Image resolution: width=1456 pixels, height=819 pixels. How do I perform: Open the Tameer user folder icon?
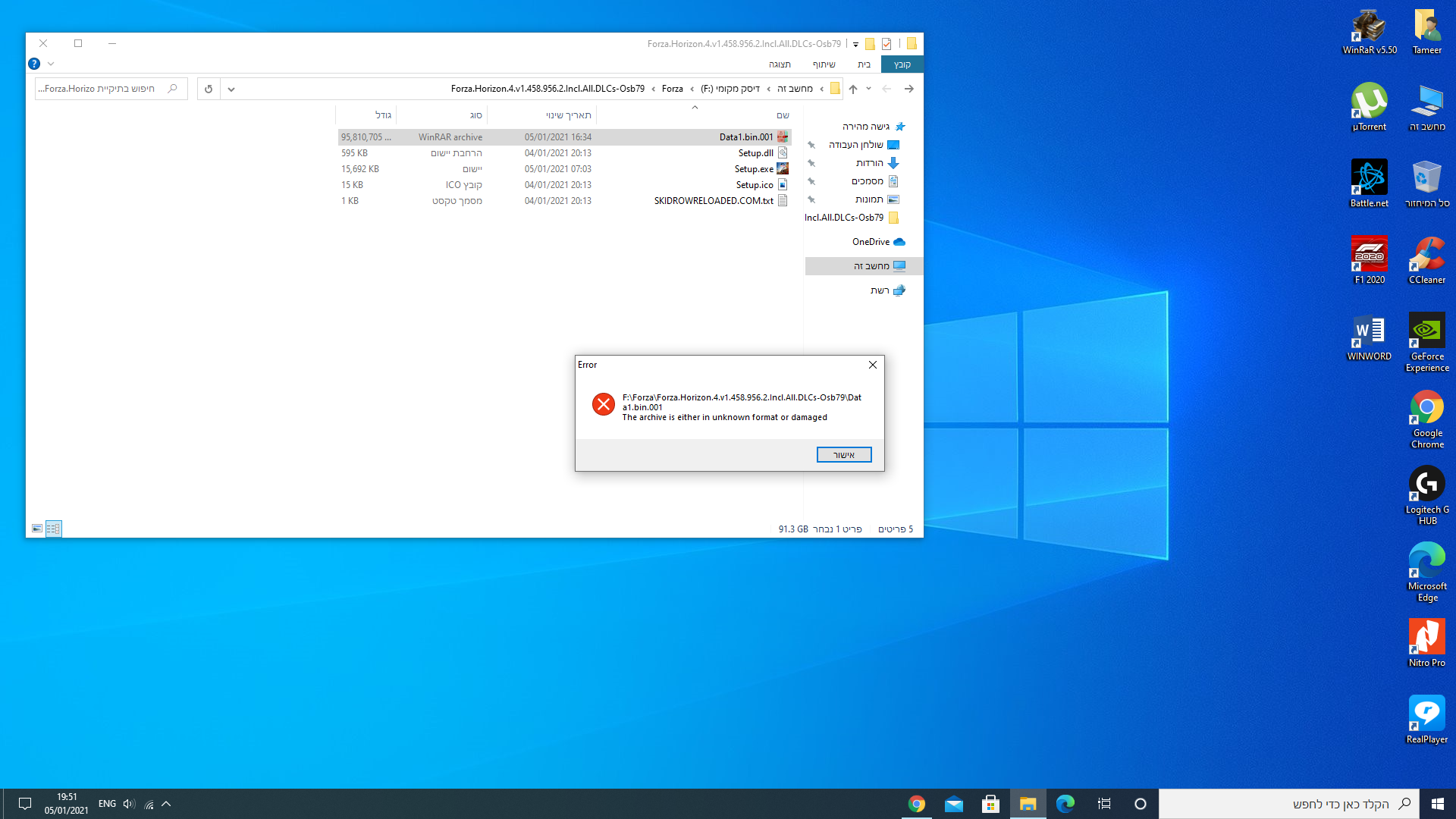coord(1427,32)
